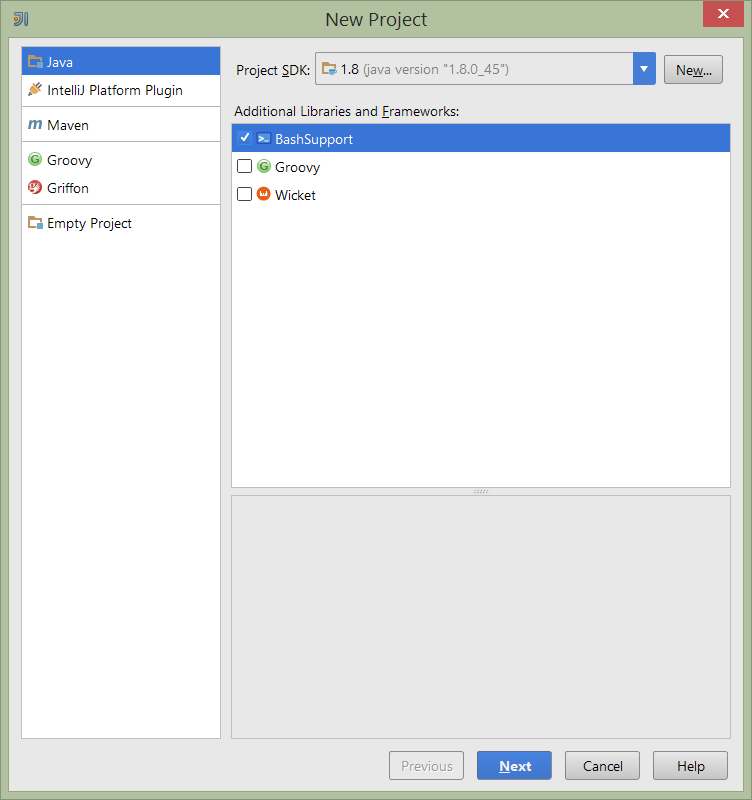Enable the Groovy library checkbox

244,166
